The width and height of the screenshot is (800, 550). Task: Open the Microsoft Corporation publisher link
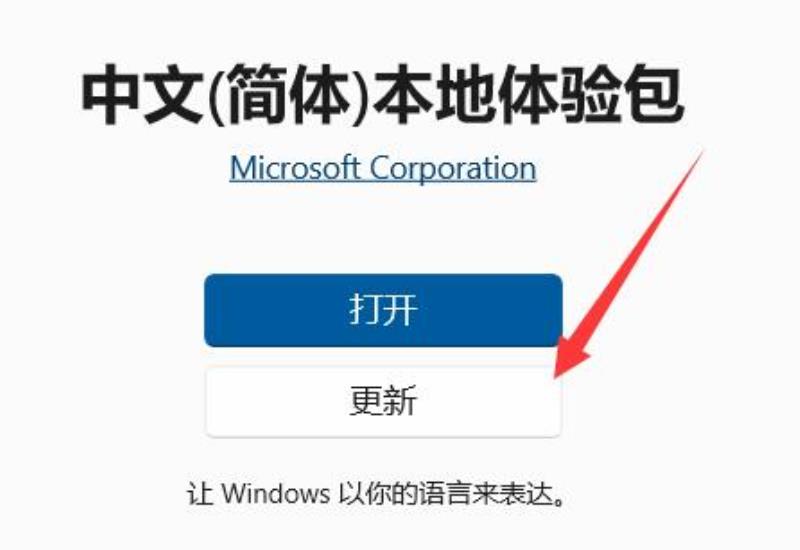pos(383,168)
